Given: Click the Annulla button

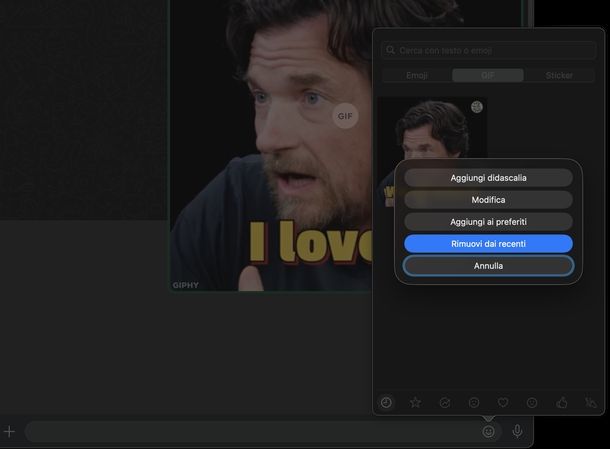Looking at the screenshot, I should pos(488,265).
